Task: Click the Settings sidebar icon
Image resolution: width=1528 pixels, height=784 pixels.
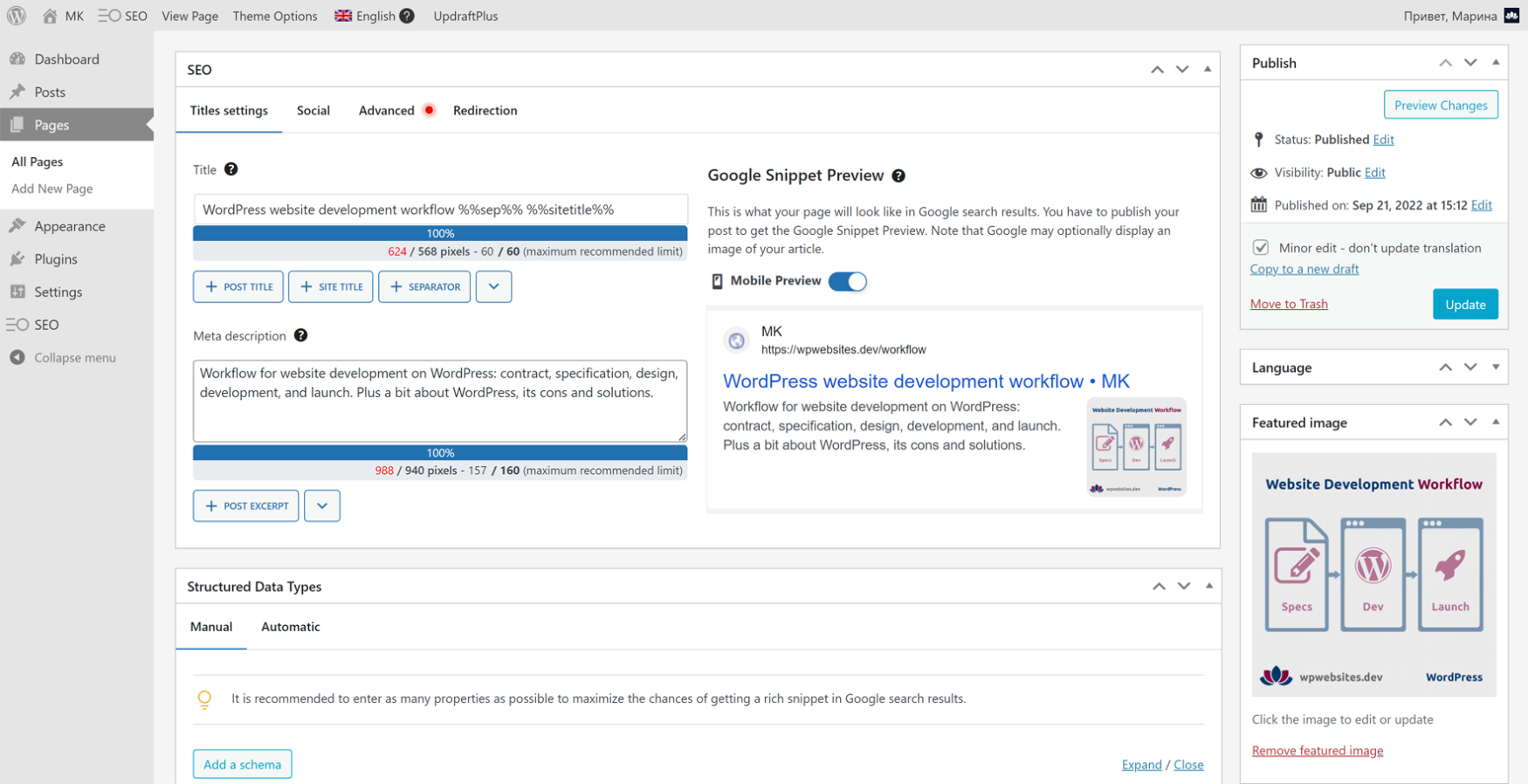Action: pos(17,292)
